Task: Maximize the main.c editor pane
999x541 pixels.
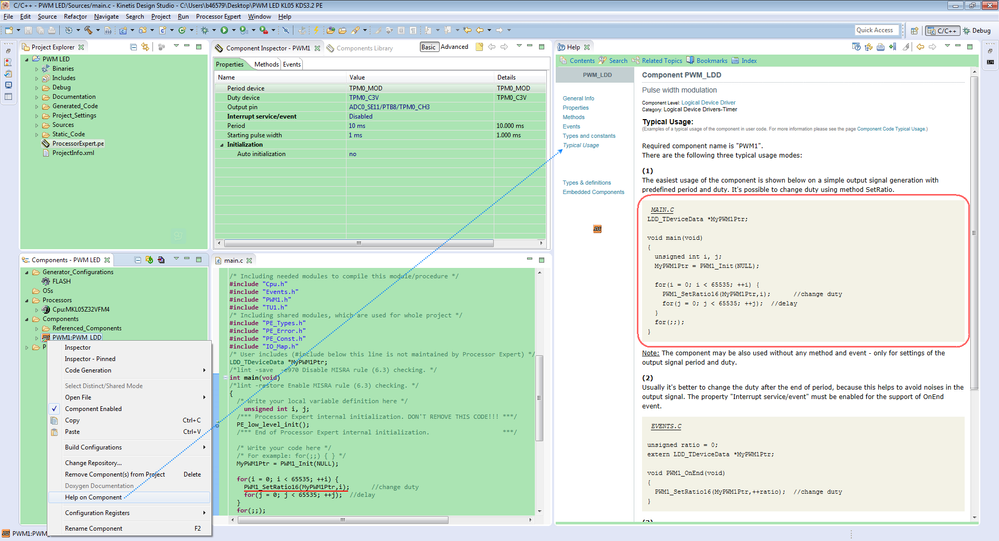Action: coord(542,259)
